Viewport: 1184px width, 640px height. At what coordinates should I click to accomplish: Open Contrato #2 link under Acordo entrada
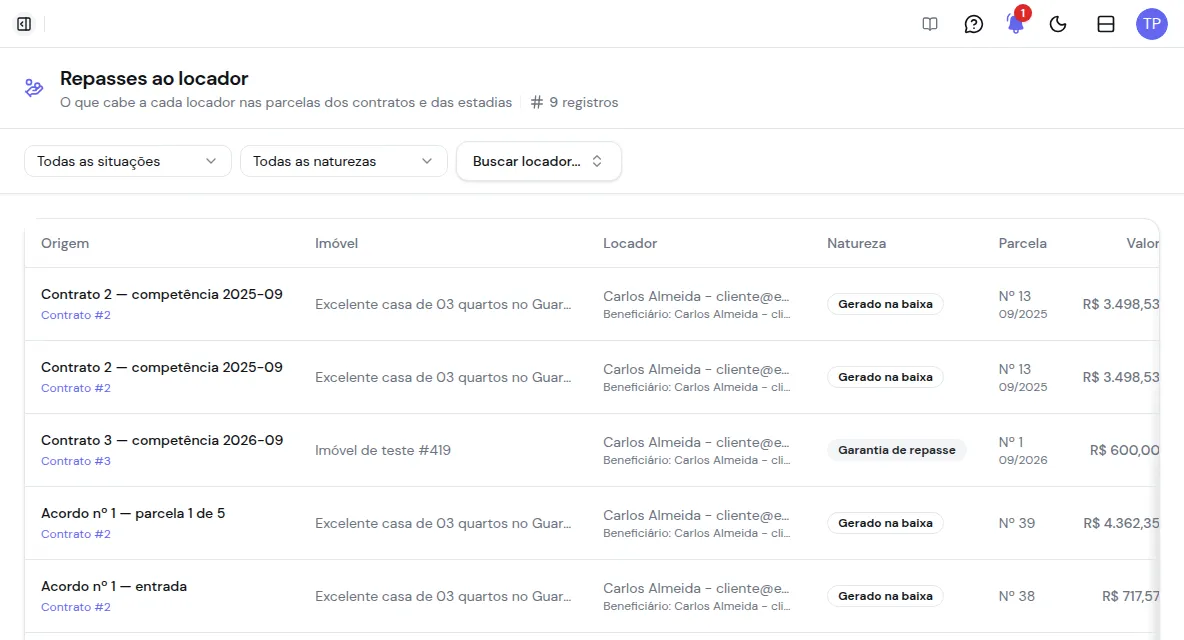click(x=76, y=607)
